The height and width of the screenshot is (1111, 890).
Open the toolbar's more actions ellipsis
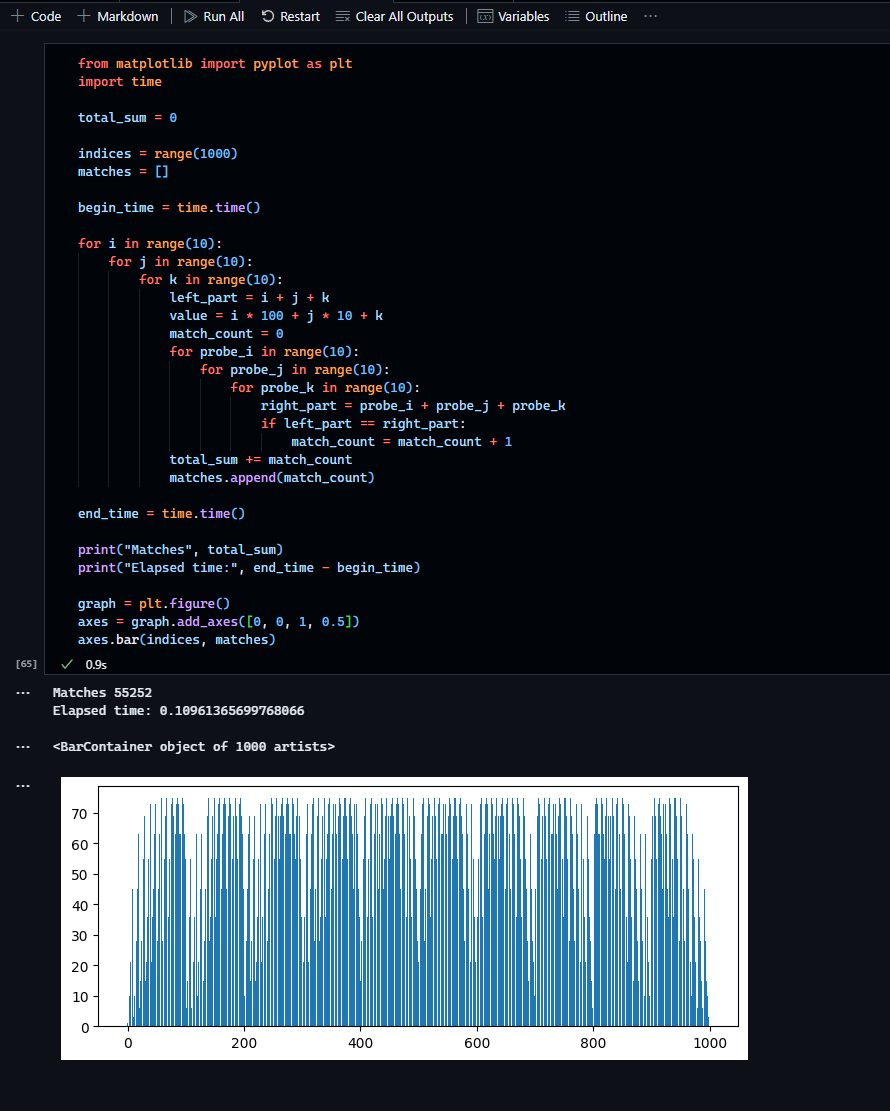[651, 16]
